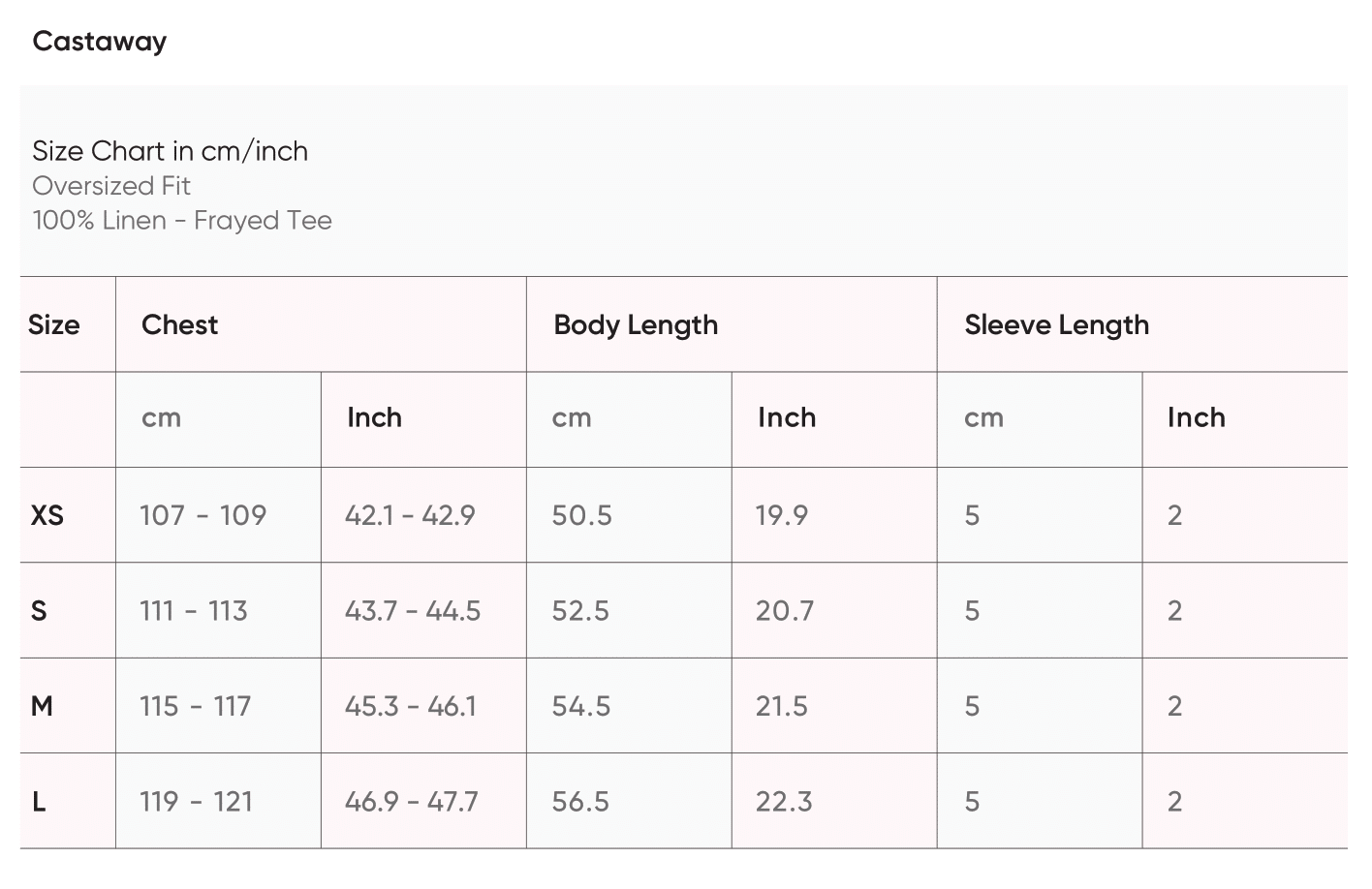Select the Body Length column header
1372x889 pixels.
(x=636, y=325)
